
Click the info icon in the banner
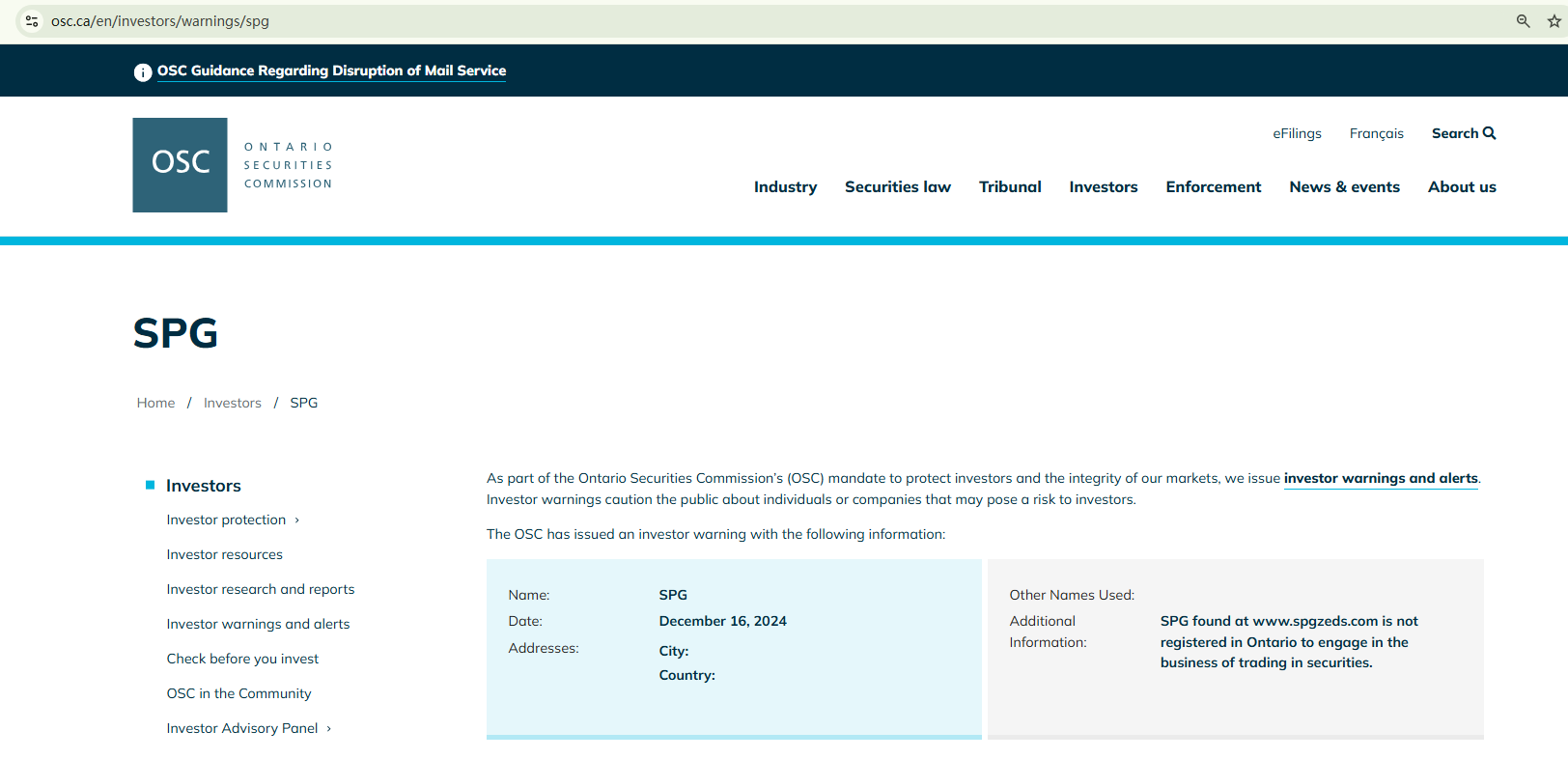point(143,72)
